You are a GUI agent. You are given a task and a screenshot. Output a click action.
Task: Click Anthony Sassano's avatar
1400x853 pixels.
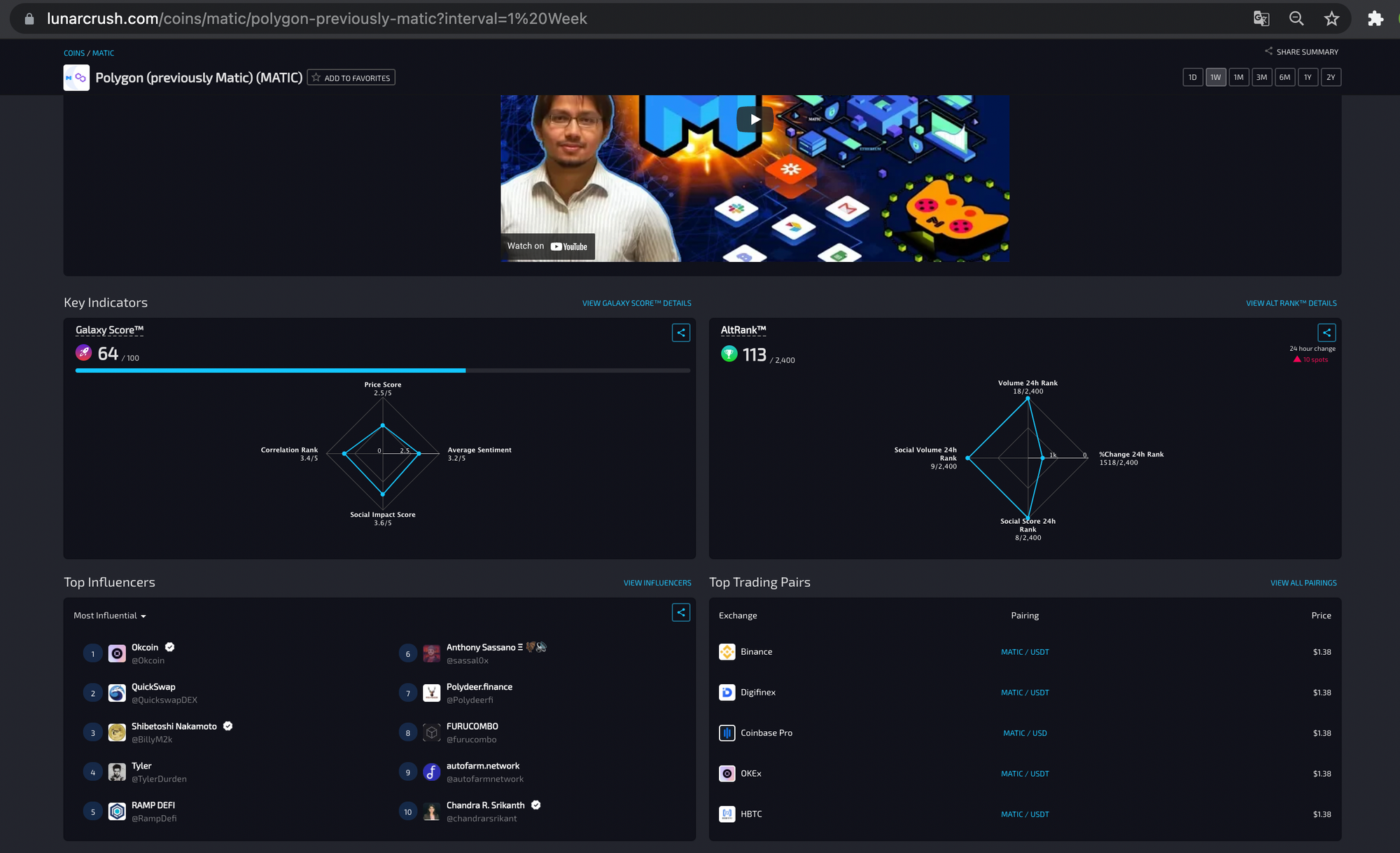(x=432, y=653)
